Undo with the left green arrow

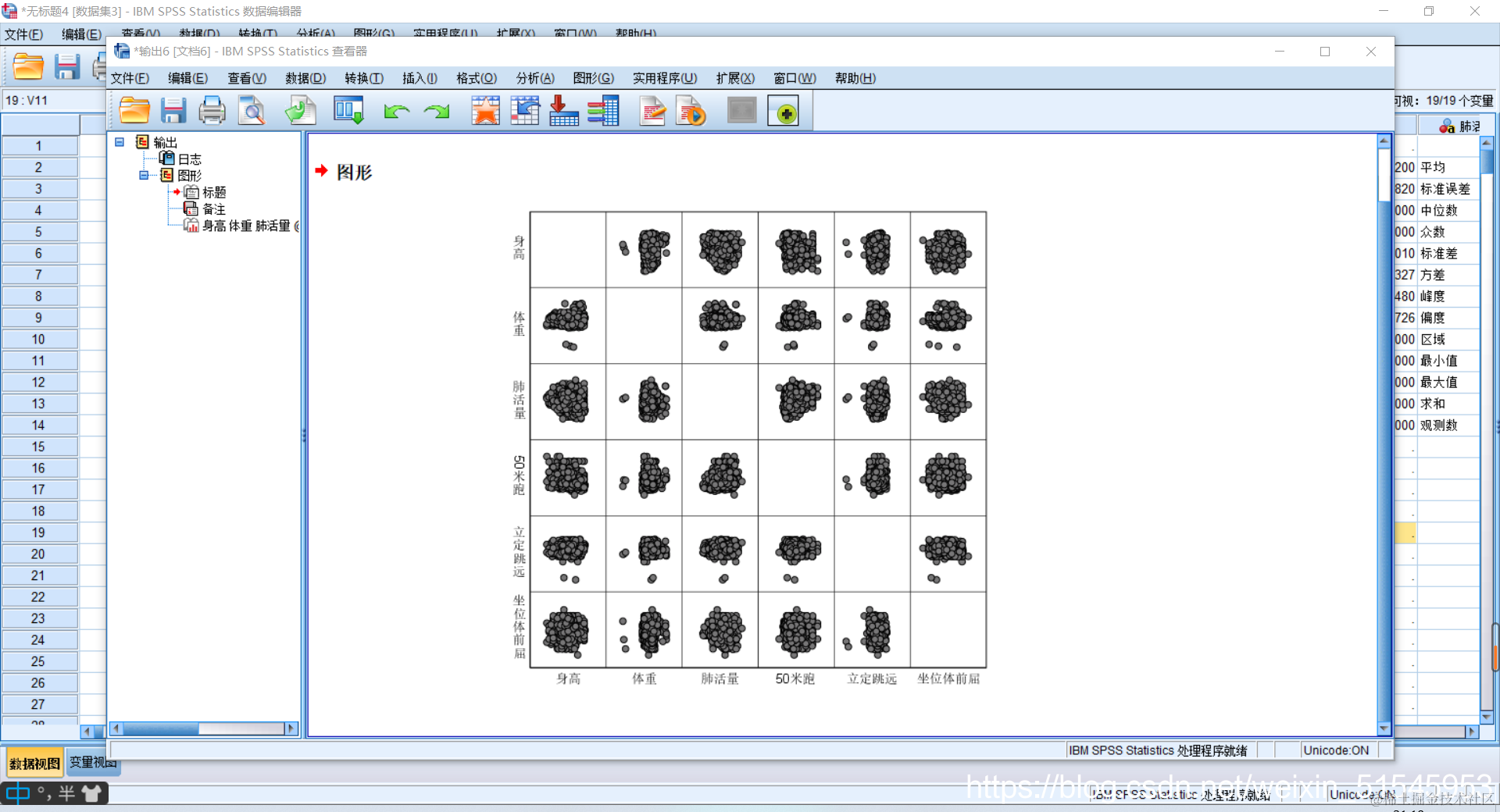coord(397,112)
